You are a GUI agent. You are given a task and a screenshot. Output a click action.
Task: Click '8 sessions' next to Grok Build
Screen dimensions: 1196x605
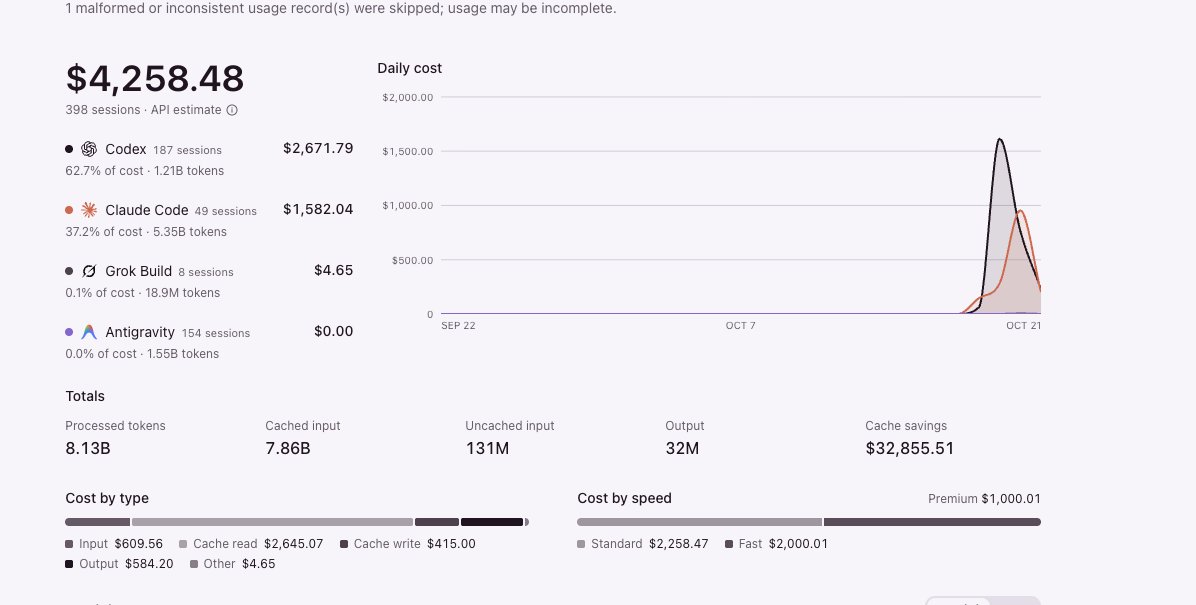point(206,272)
